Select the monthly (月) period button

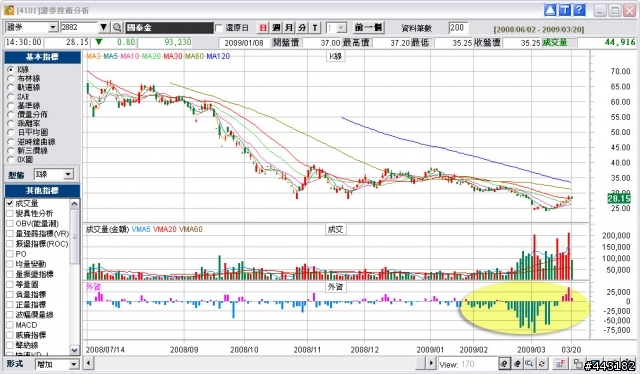289,28
